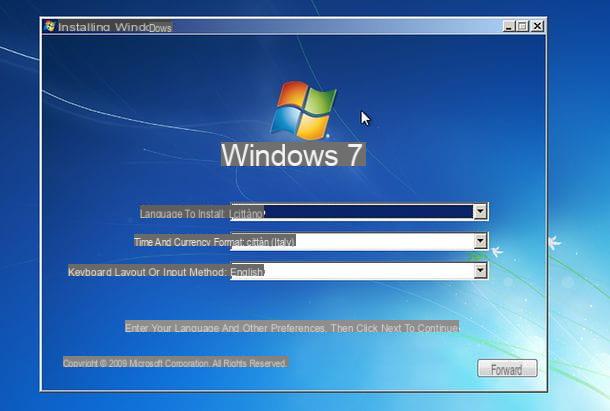
Task: Click the Windows 7 logo flag
Action: (303, 110)
